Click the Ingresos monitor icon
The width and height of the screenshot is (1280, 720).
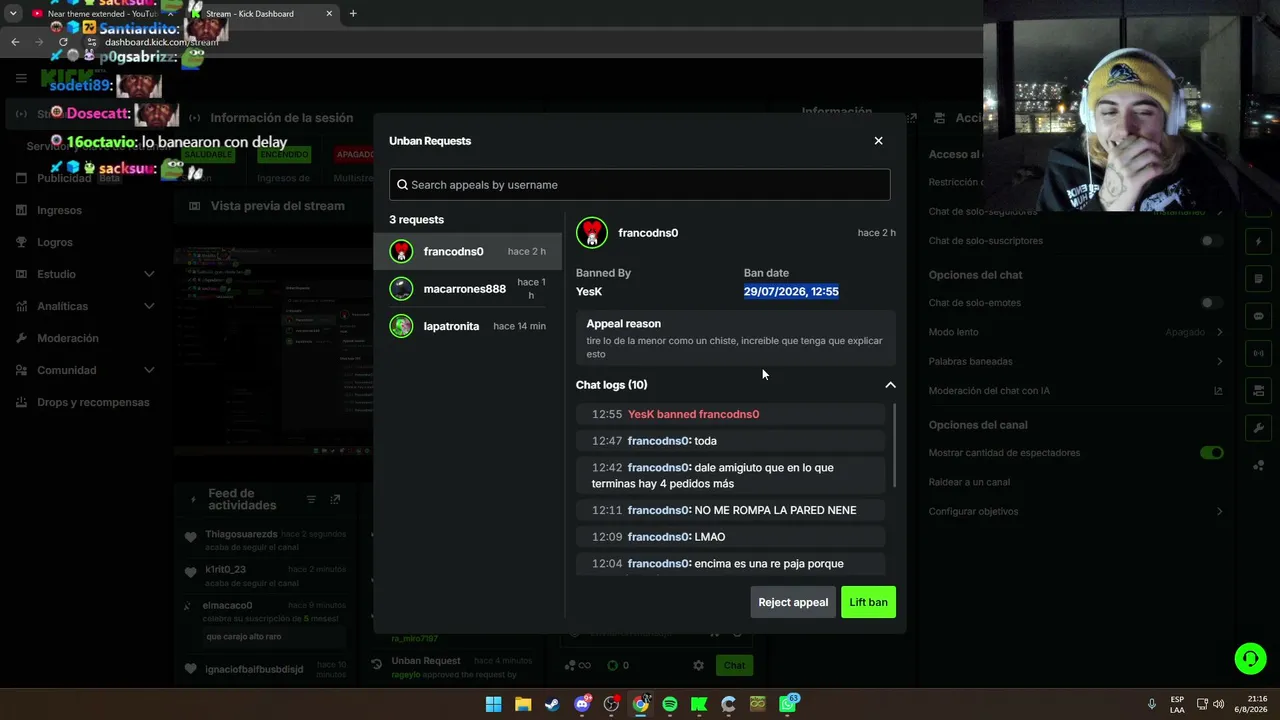pos(21,210)
